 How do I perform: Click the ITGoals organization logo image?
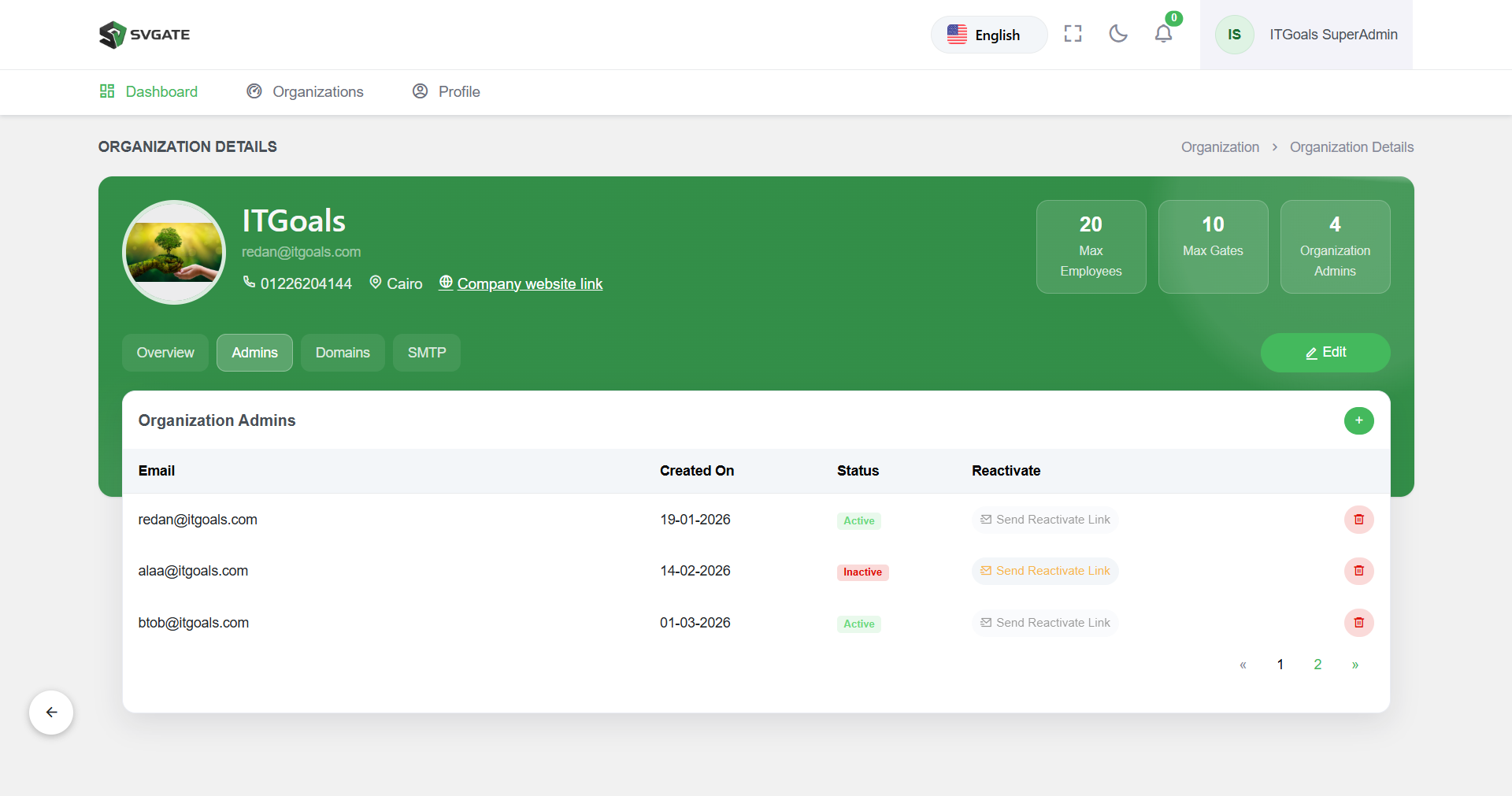(x=174, y=252)
